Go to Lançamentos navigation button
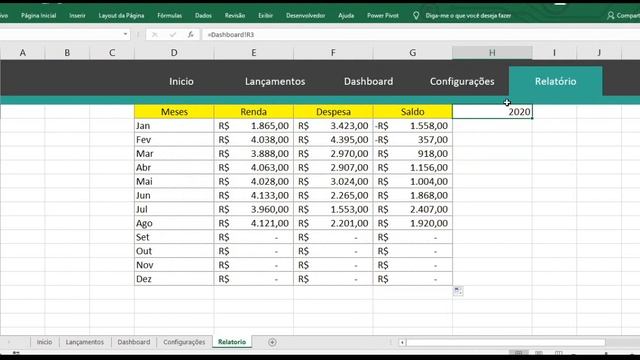The image size is (640, 360). point(275,81)
